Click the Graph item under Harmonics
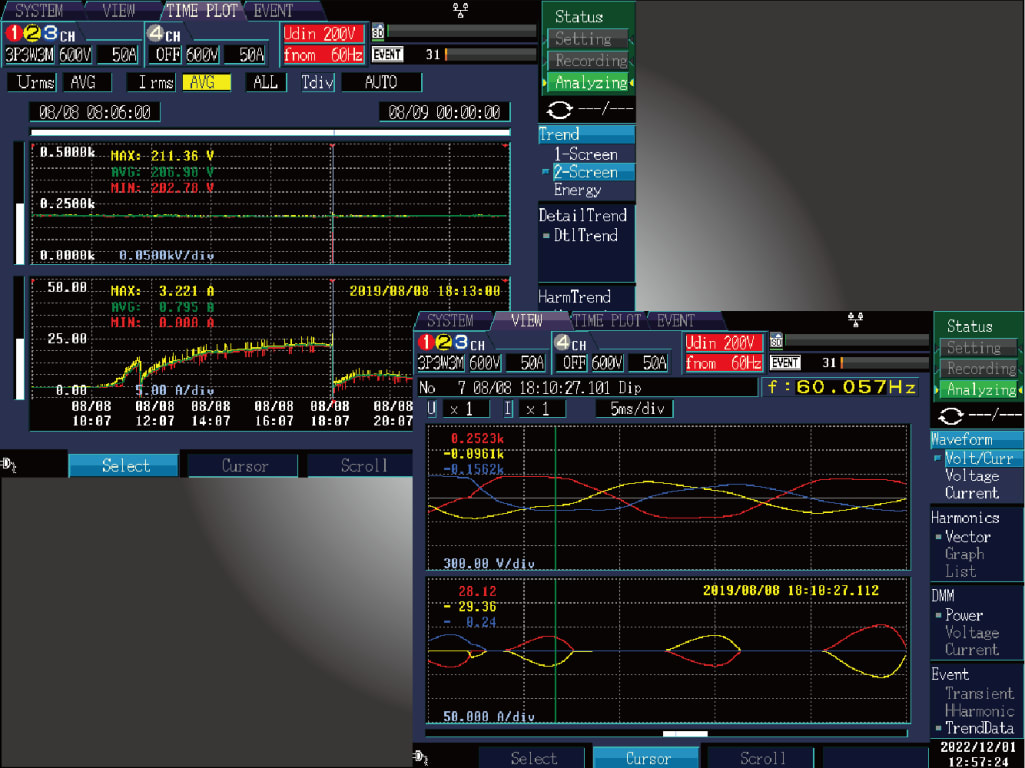 coord(964,554)
